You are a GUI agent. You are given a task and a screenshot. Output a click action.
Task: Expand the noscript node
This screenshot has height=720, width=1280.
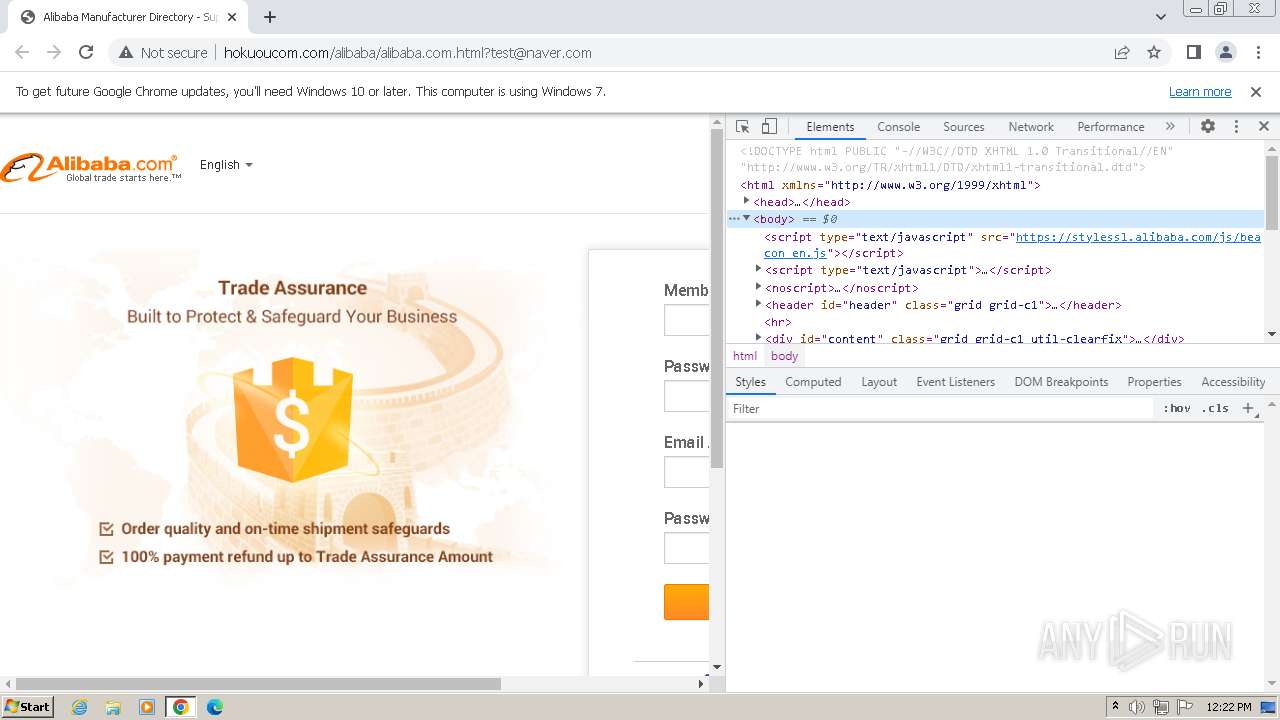[x=758, y=287]
